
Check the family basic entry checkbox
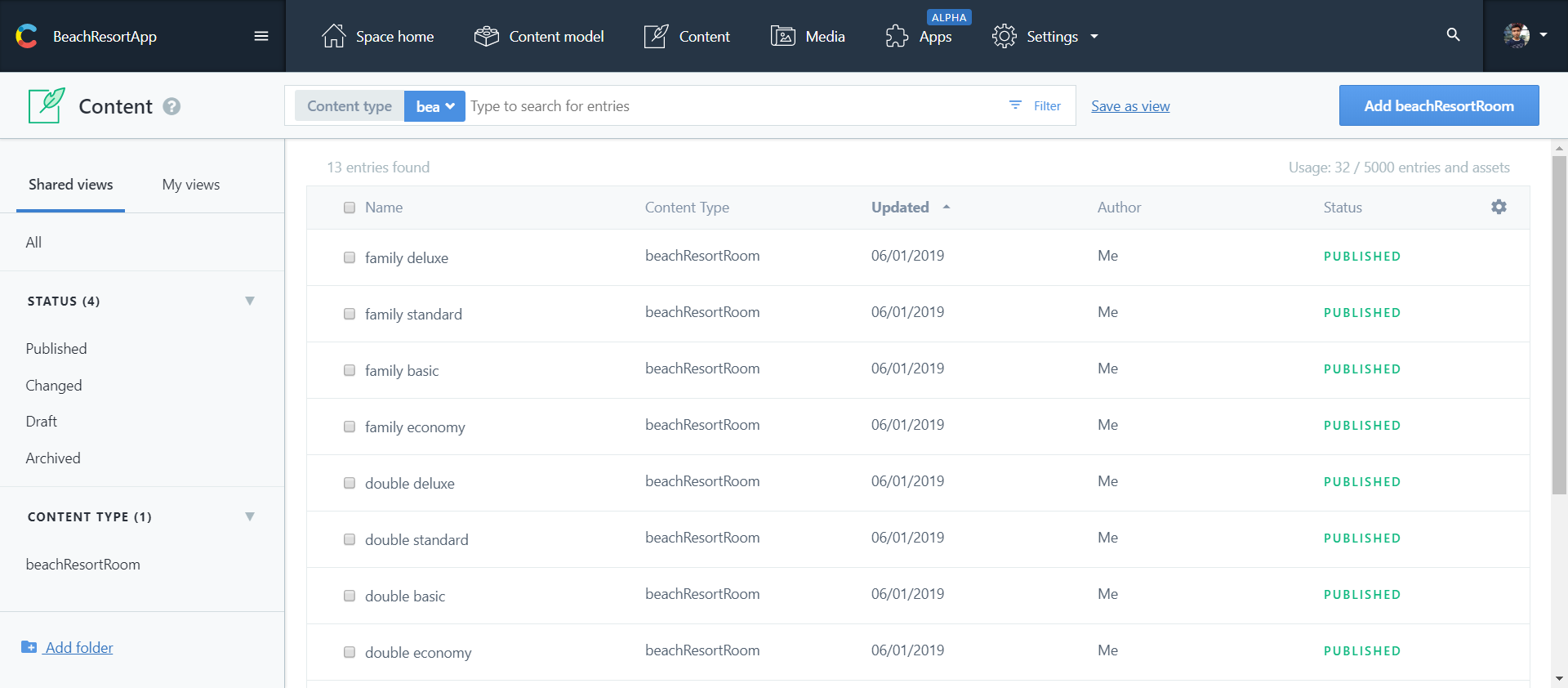(350, 370)
